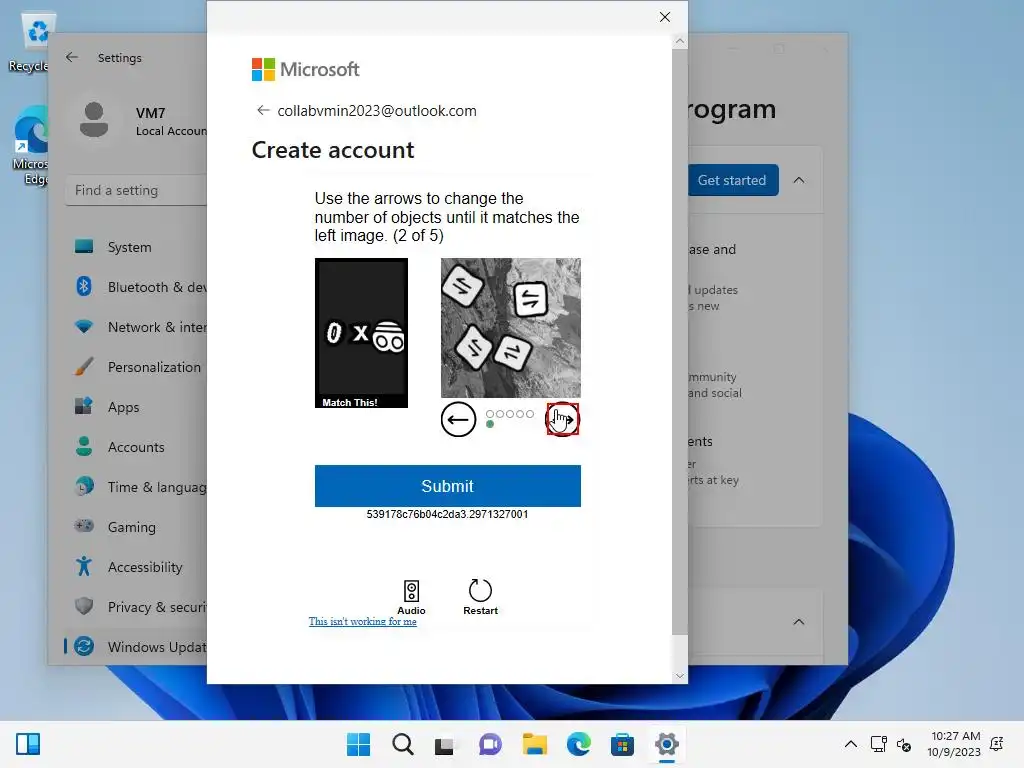1024x768 pixels.
Task: Show hidden system tray icons
Action: click(x=850, y=744)
